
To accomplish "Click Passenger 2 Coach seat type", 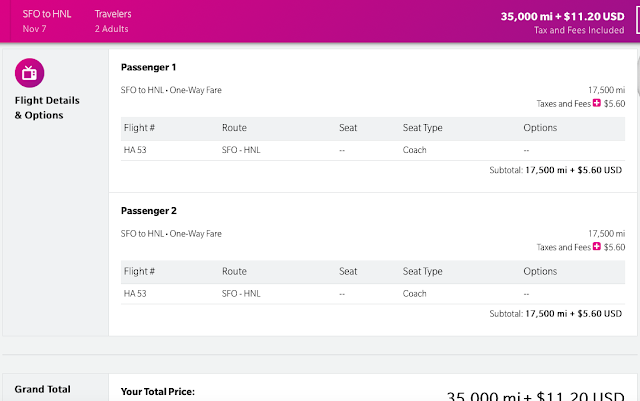I will pos(414,294).
